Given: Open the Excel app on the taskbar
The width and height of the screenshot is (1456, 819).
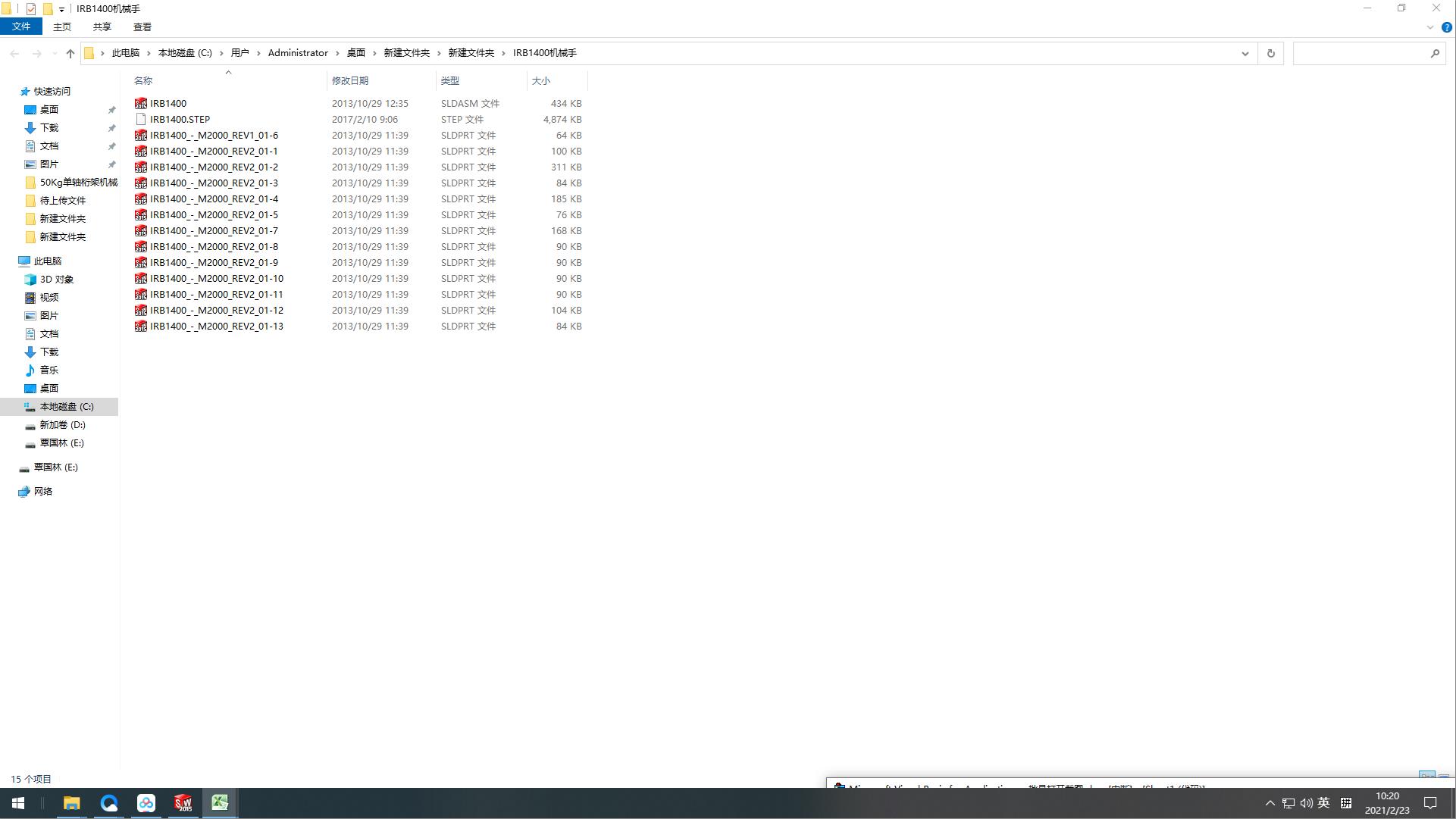Looking at the screenshot, I should click(220, 803).
